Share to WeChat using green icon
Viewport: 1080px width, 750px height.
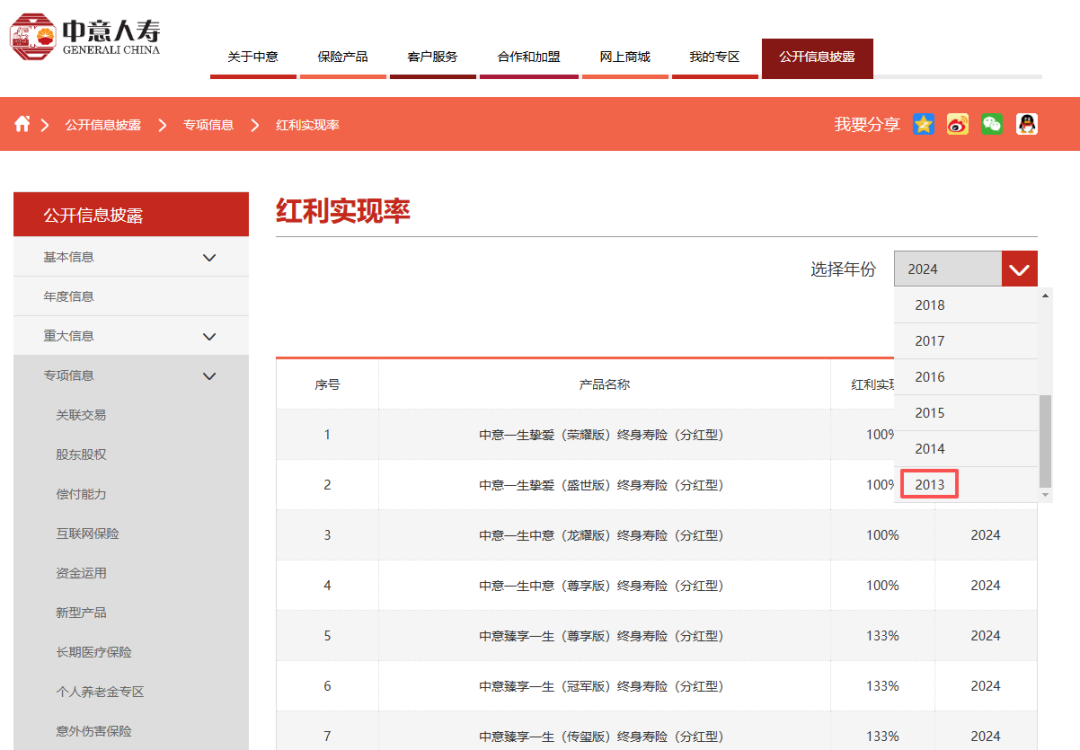pos(992,124)
